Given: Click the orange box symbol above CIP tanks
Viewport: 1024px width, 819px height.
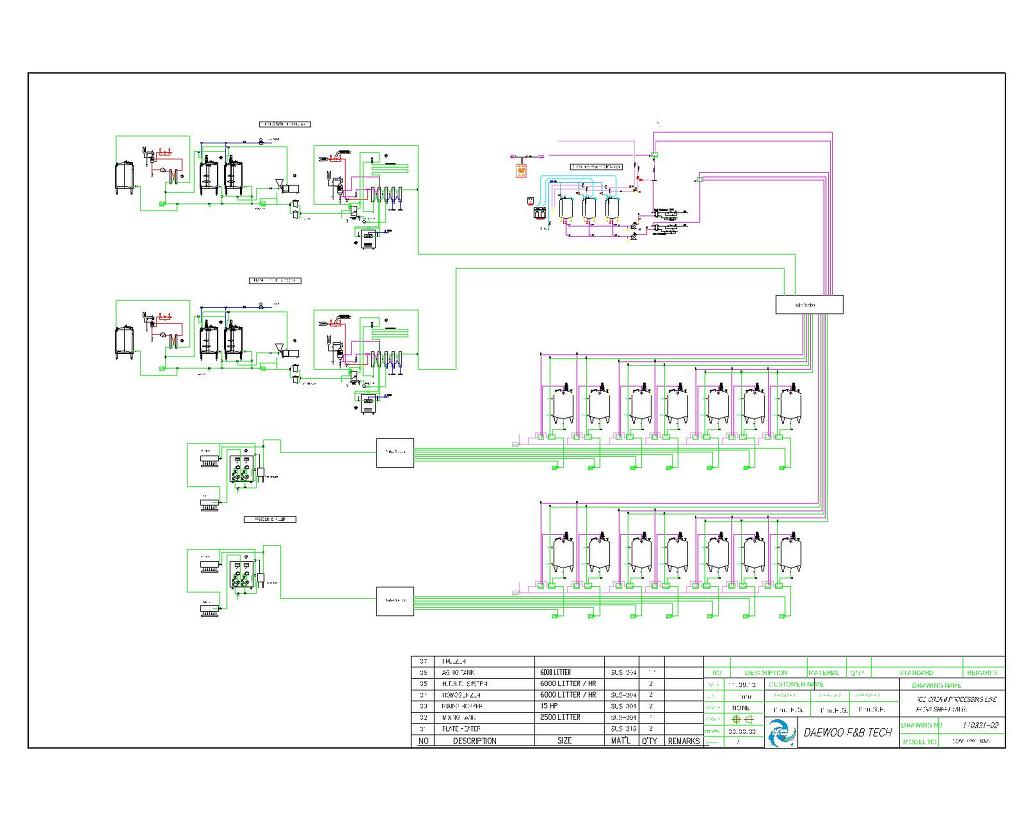Looking at the screenshot, I should point(520,171).
